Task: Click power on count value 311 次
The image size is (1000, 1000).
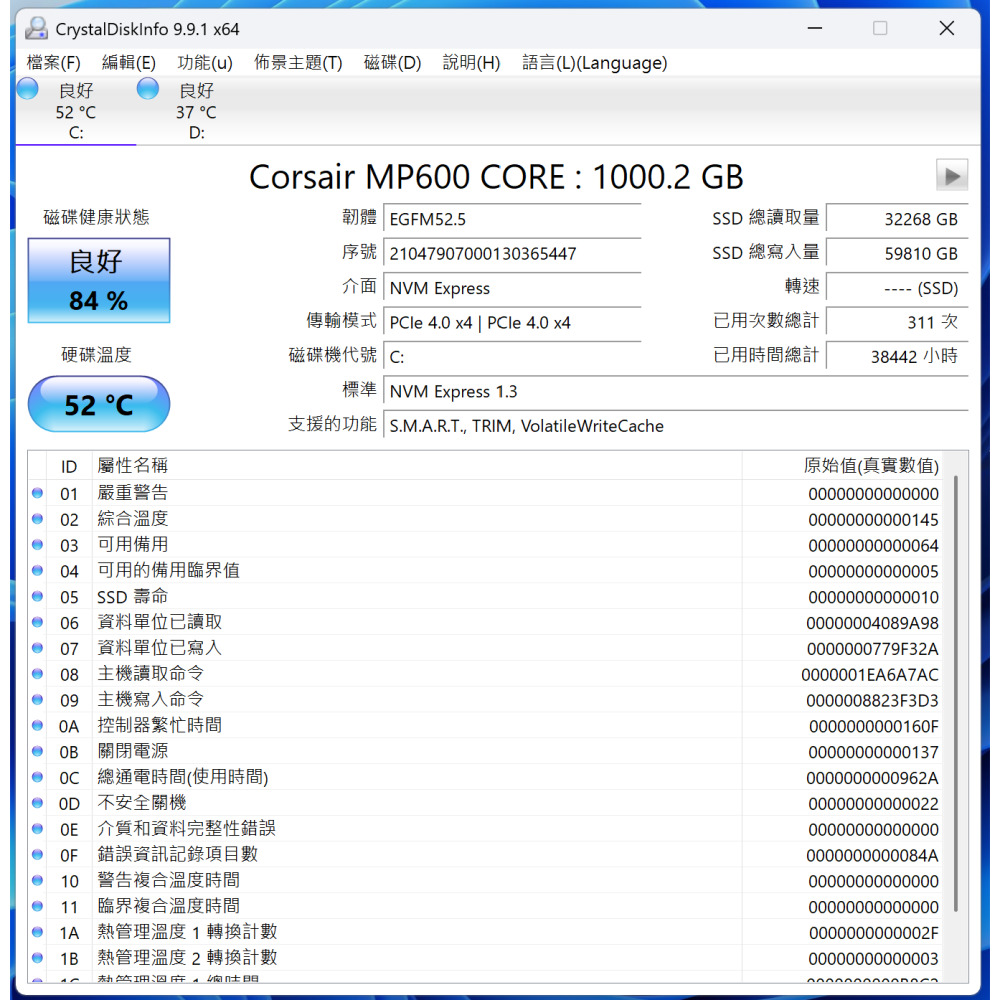Action: (897, 322)
